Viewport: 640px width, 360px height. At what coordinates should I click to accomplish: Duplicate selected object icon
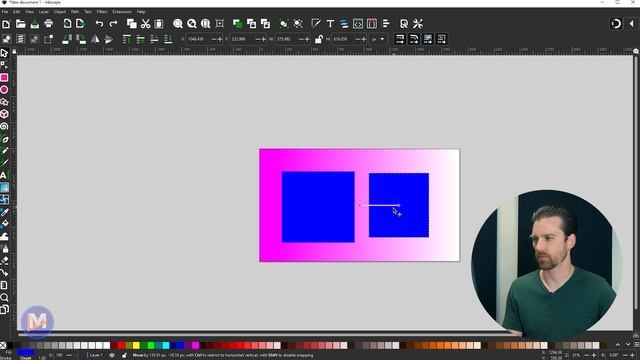238,24
